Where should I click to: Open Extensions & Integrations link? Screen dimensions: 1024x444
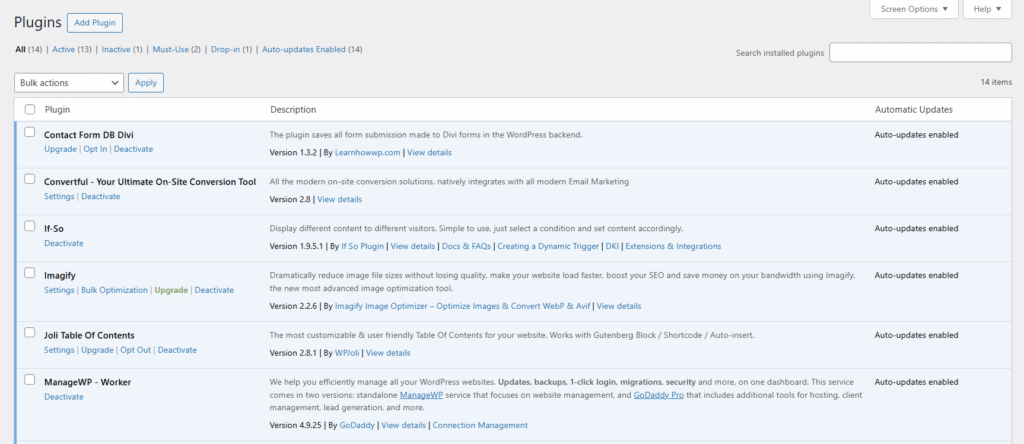[673, 246]
